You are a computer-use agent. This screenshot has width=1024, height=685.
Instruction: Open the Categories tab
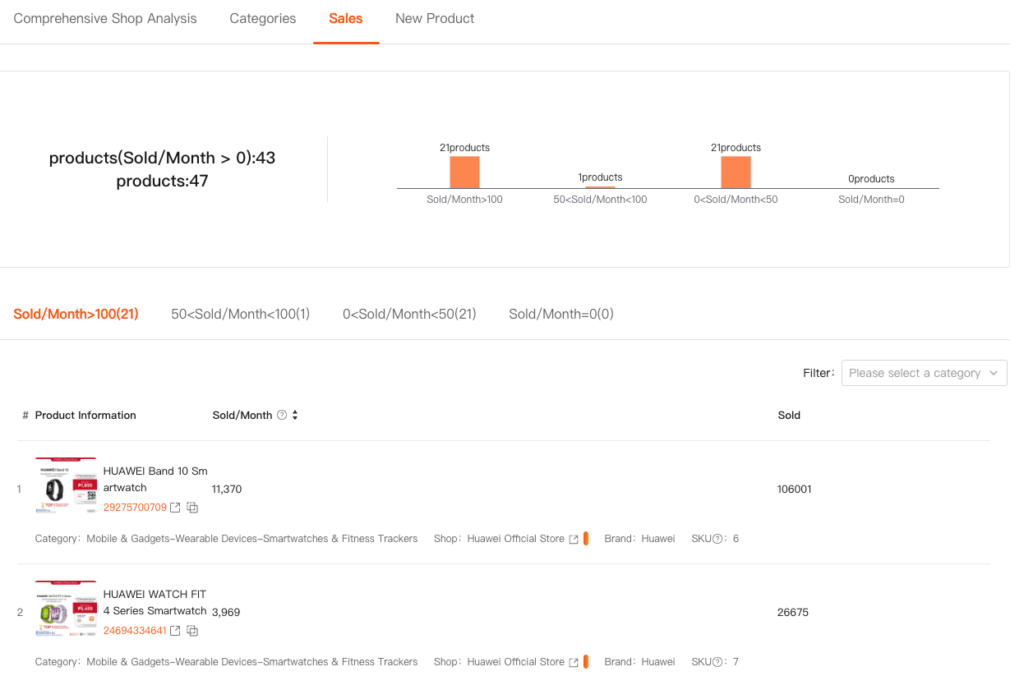[262, 19]
